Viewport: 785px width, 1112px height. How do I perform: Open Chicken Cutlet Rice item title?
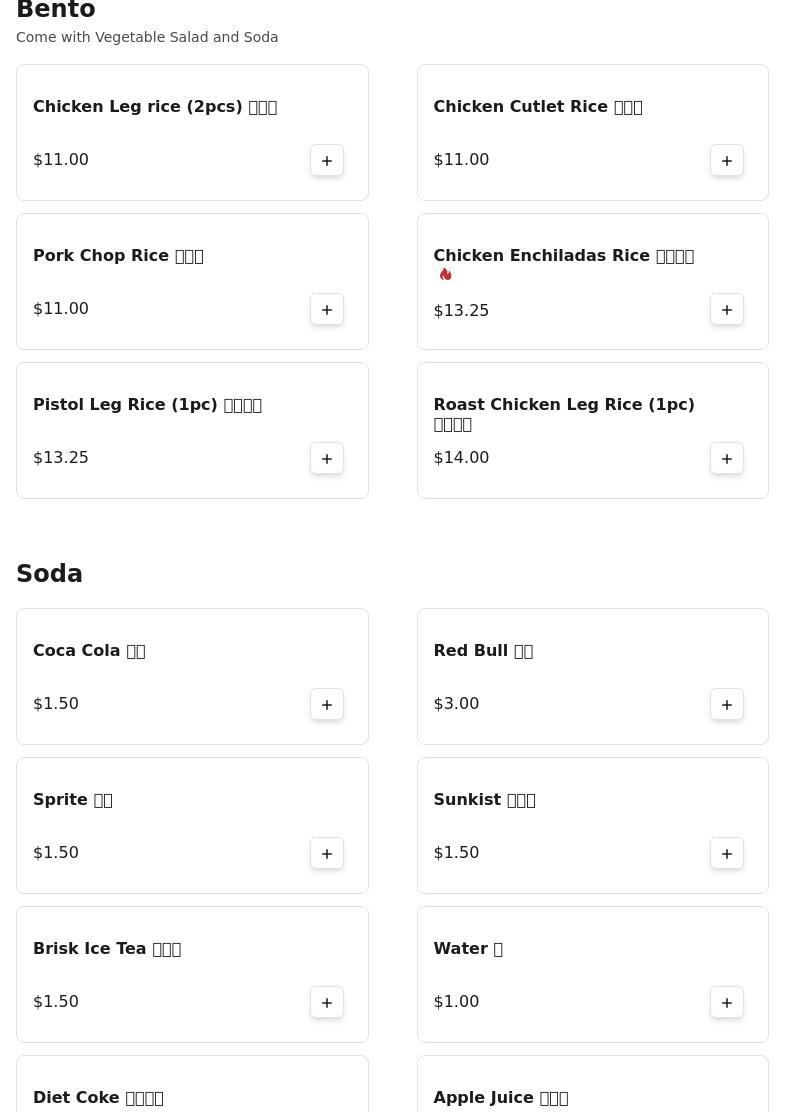(x=537, y=107)
